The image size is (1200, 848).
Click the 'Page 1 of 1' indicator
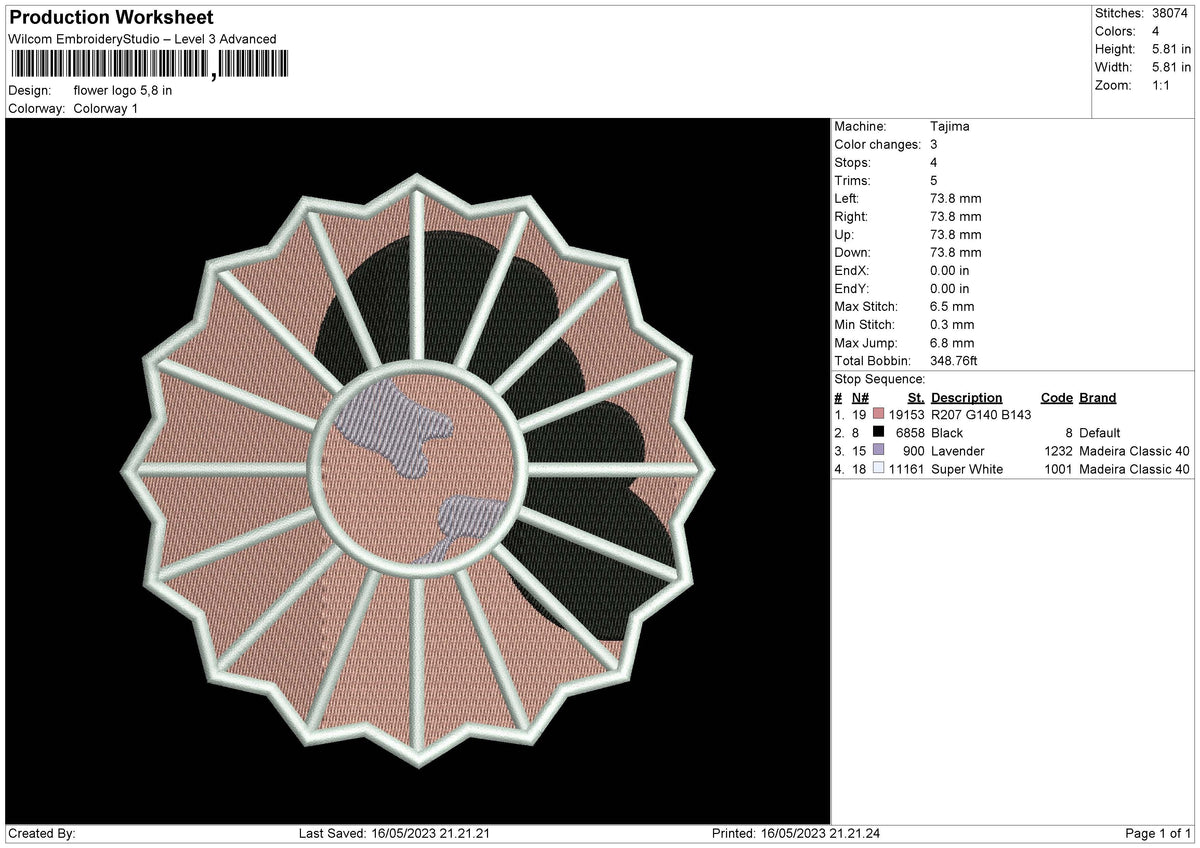coord(1158,833)
